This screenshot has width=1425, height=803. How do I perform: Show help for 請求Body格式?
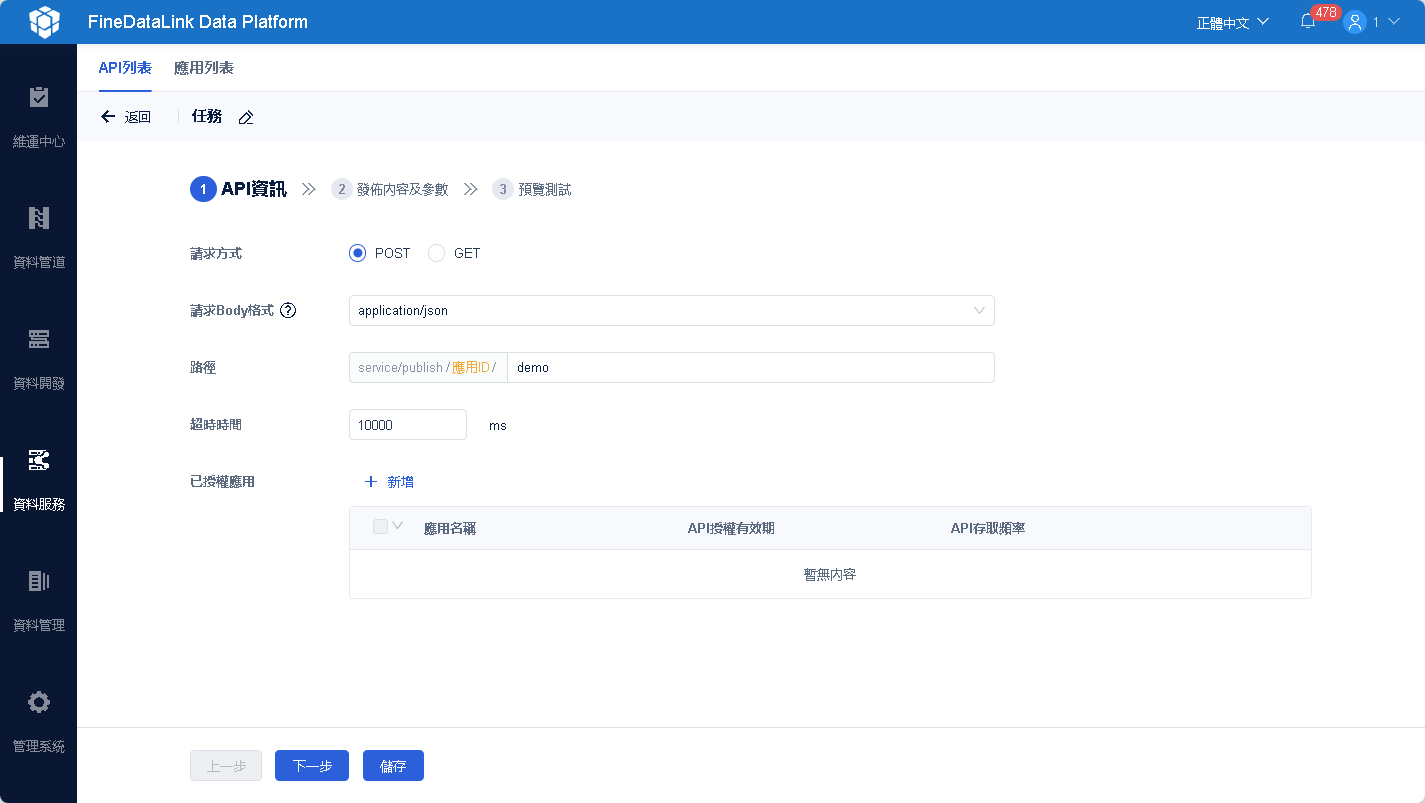[288, 310]
